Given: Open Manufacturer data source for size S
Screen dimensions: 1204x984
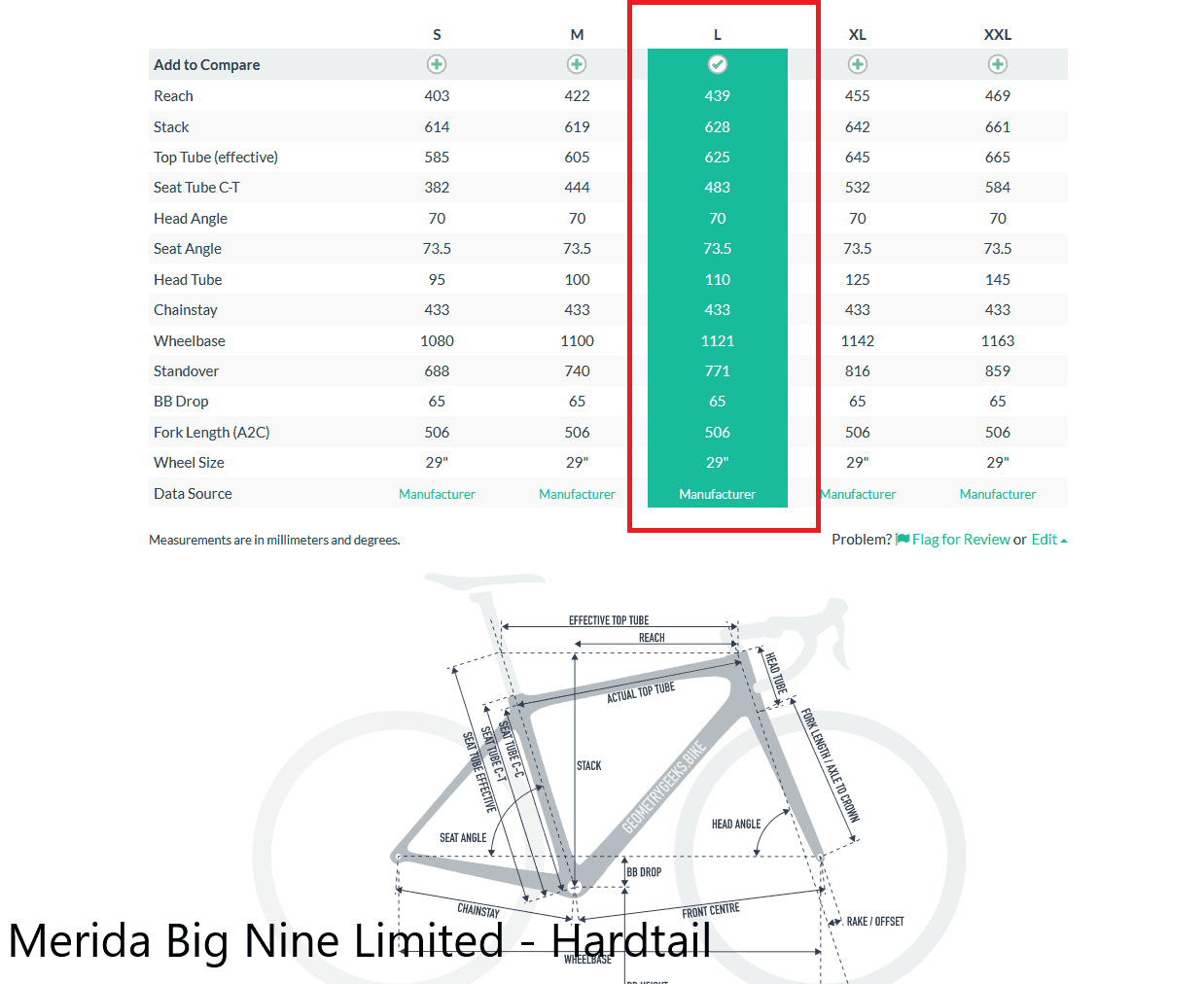Looking at the screenshot, I should click(x=437, y=494).
